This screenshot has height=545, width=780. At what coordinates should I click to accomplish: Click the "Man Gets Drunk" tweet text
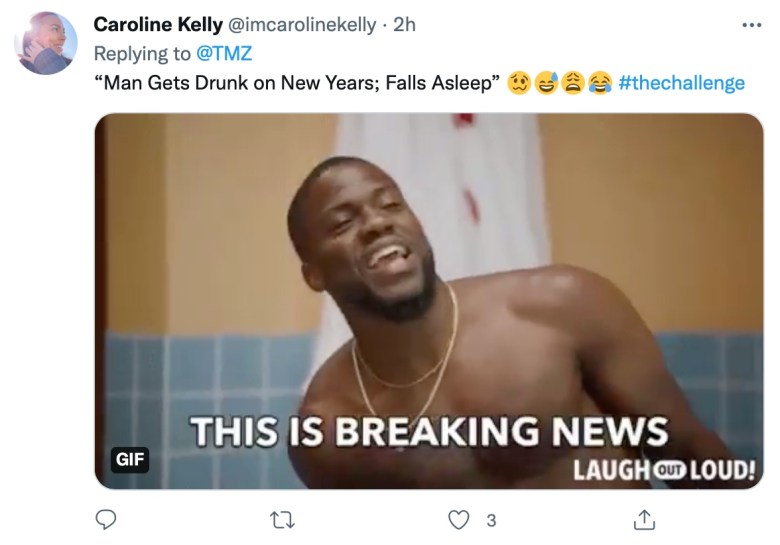[x=296, y=83]
